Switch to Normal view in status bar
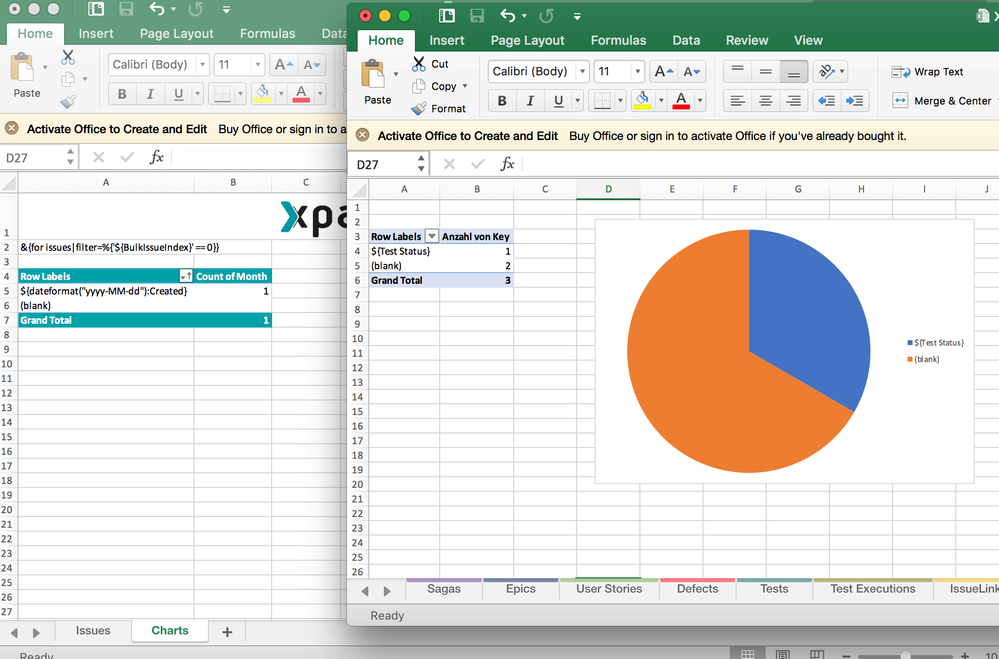This screenshot has width=999, height=659. (x=748, y=654)
